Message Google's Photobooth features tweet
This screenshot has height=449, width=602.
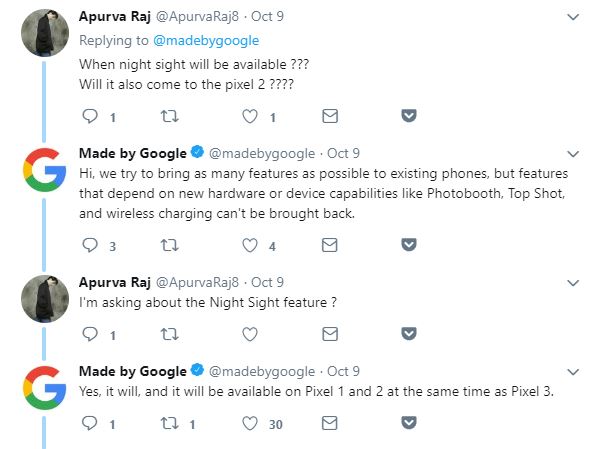pos(408,245)
